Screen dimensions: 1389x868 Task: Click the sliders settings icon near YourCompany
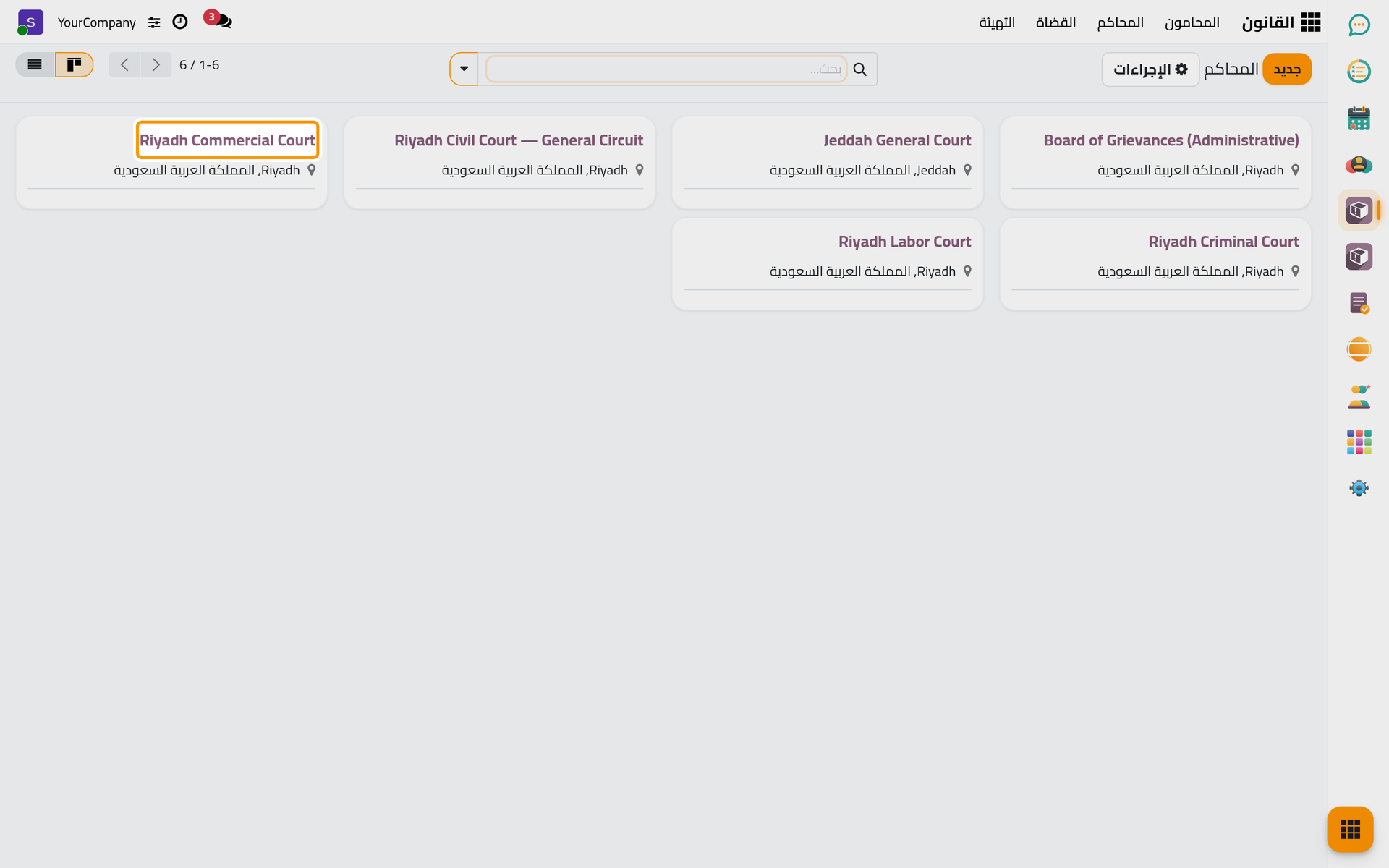(x=154, y=23)
